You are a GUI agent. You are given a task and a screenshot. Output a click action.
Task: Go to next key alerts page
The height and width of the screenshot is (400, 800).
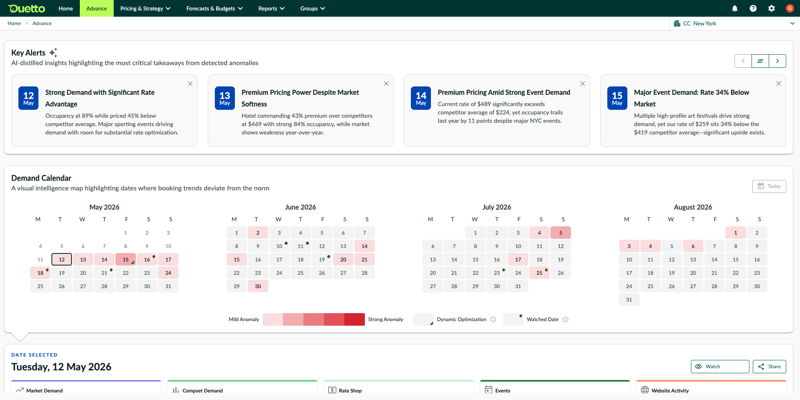tap(777, 61)
